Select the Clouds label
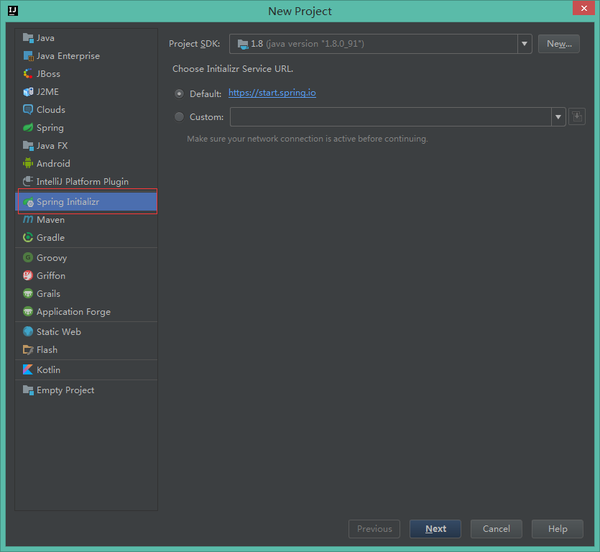This screenshot has height=552, width=600. point(51,110)
